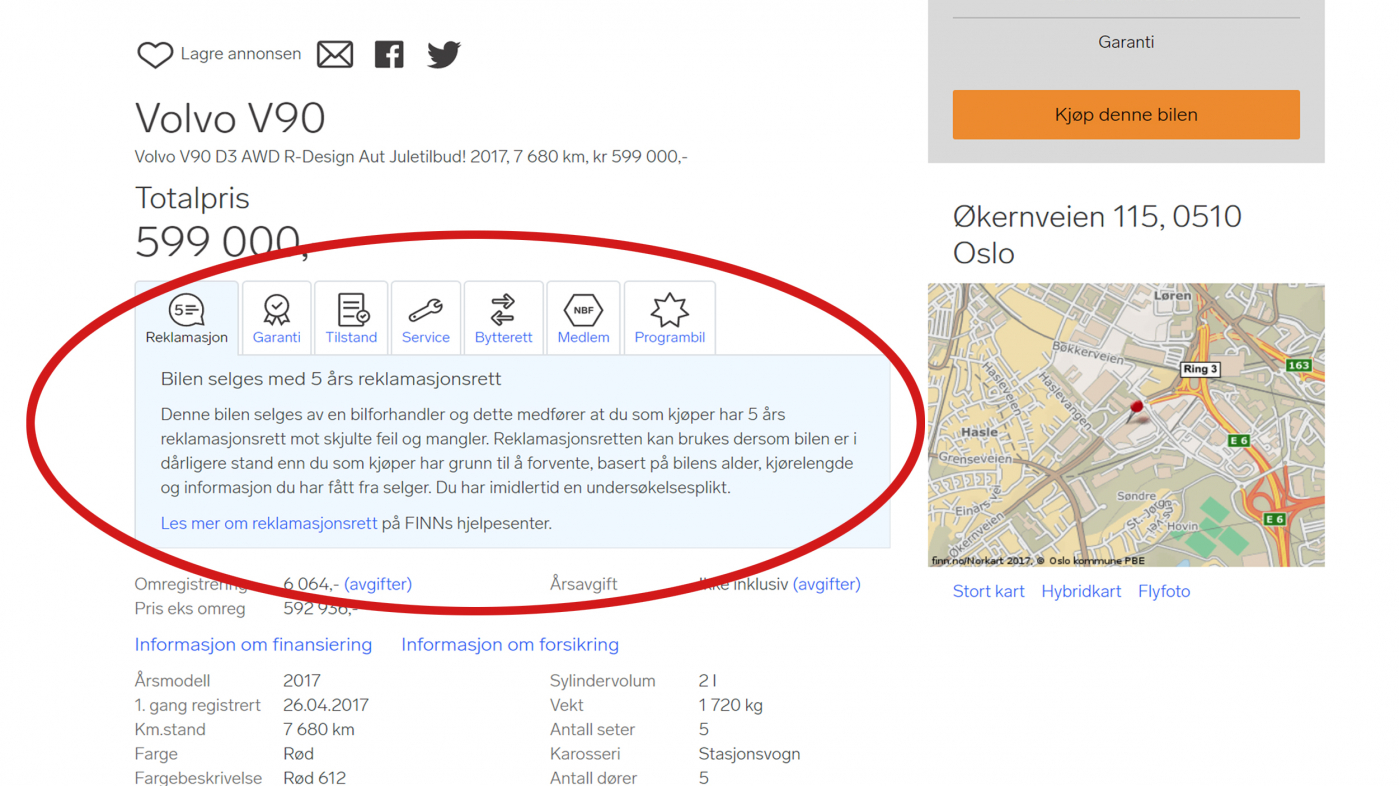Click the checkmark badge icon on Garanti tab
The width and height of the screenshot is (1399, 786).
tap(276, 309)
